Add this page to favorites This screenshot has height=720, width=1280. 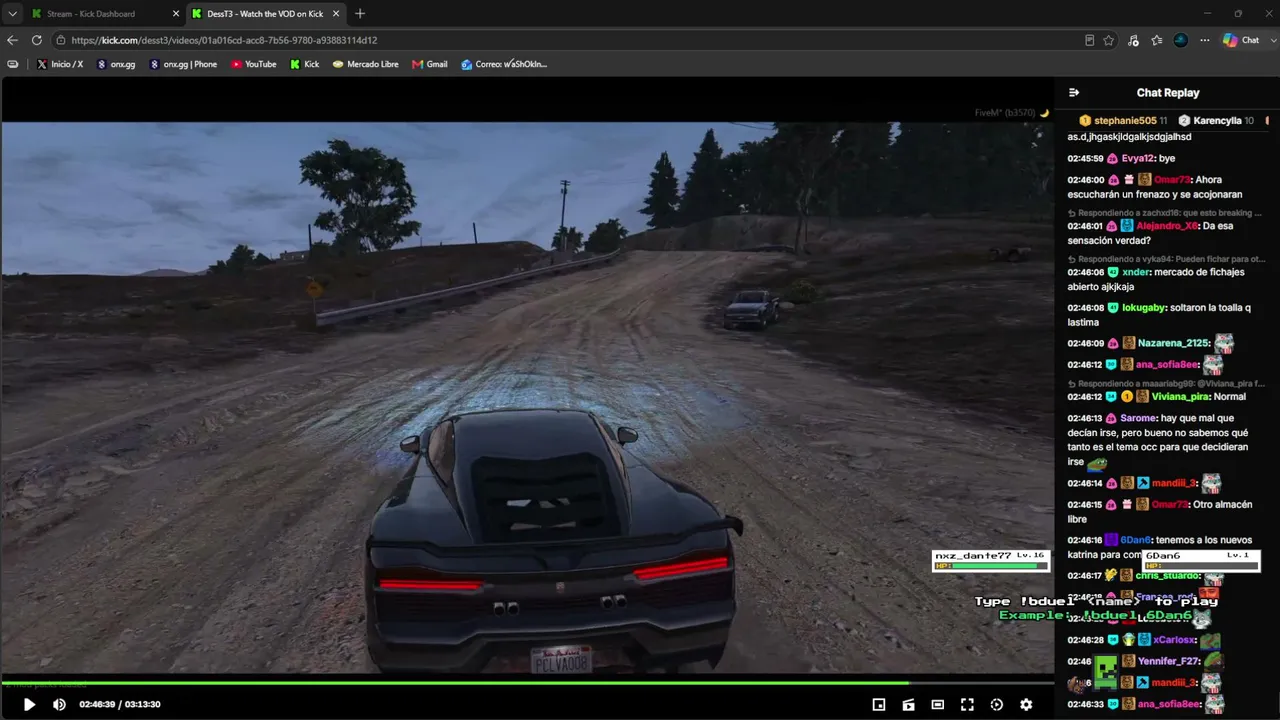click(x=1109, y=40)
